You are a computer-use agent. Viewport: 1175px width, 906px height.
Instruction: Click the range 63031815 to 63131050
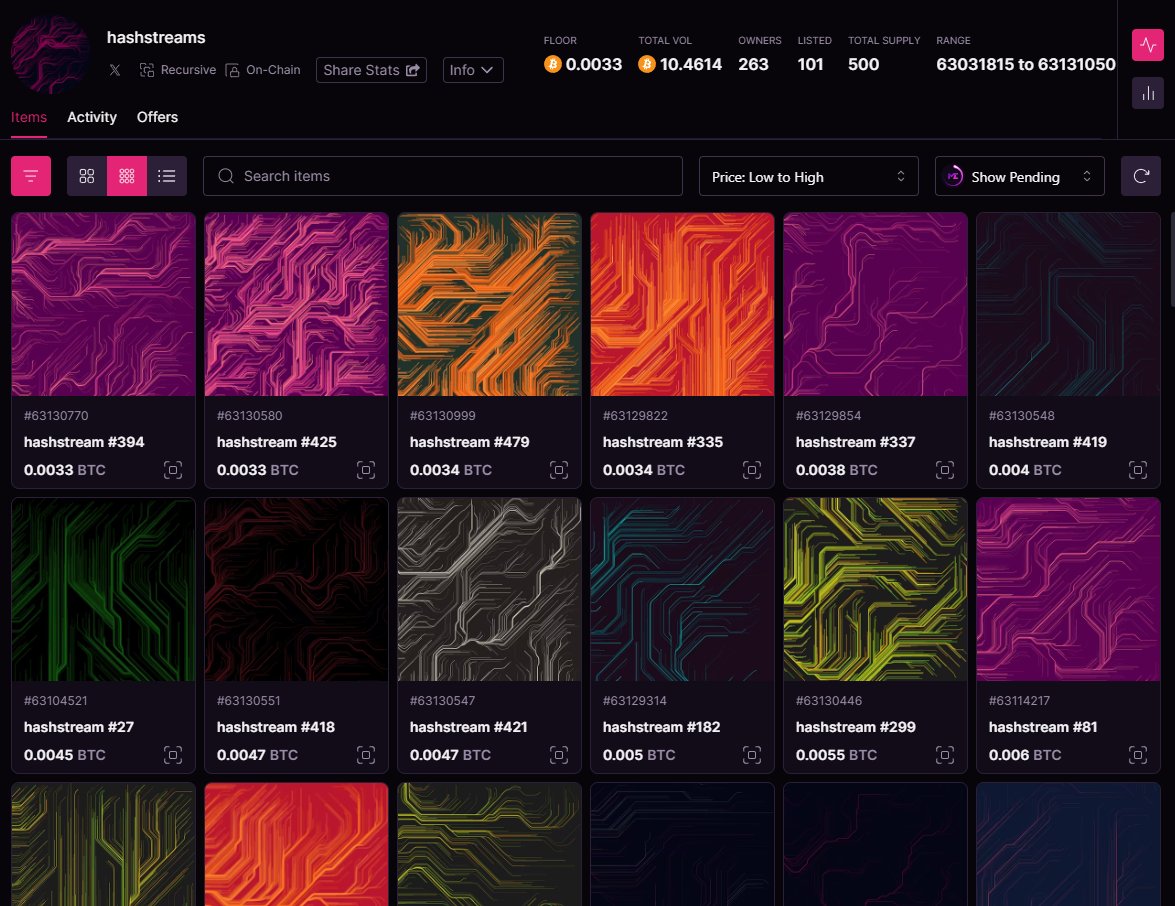click(1025, 64)
